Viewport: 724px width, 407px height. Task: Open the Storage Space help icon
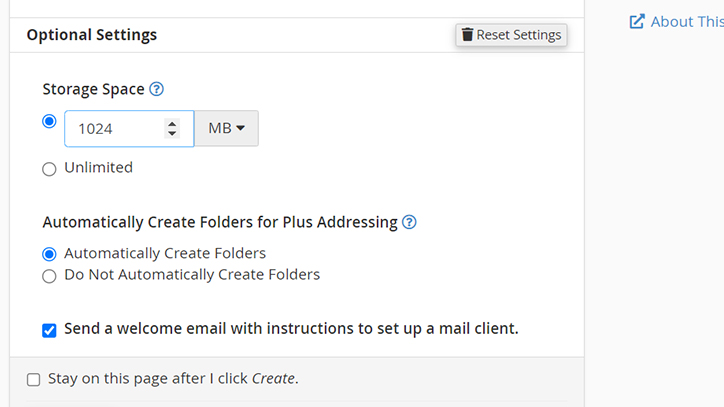click(156, 89)
